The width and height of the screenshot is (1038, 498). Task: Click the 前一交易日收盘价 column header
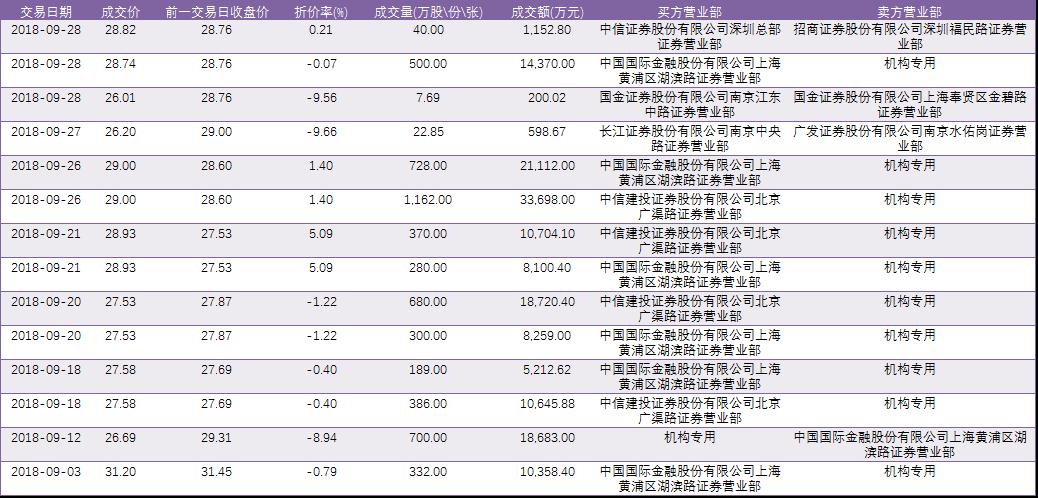216,12
